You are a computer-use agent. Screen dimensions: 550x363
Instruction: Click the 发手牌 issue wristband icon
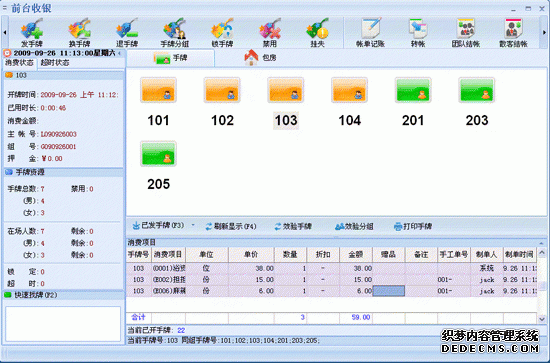click(32, 32)
